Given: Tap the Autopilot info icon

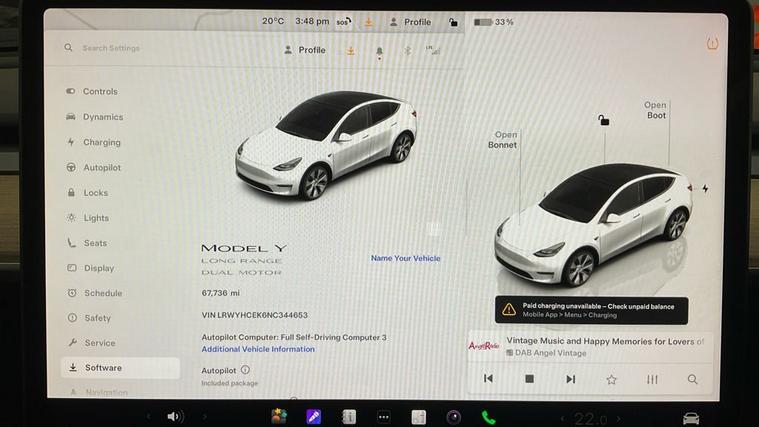Looking at the screenshot, I should click(x=245, y=370).
